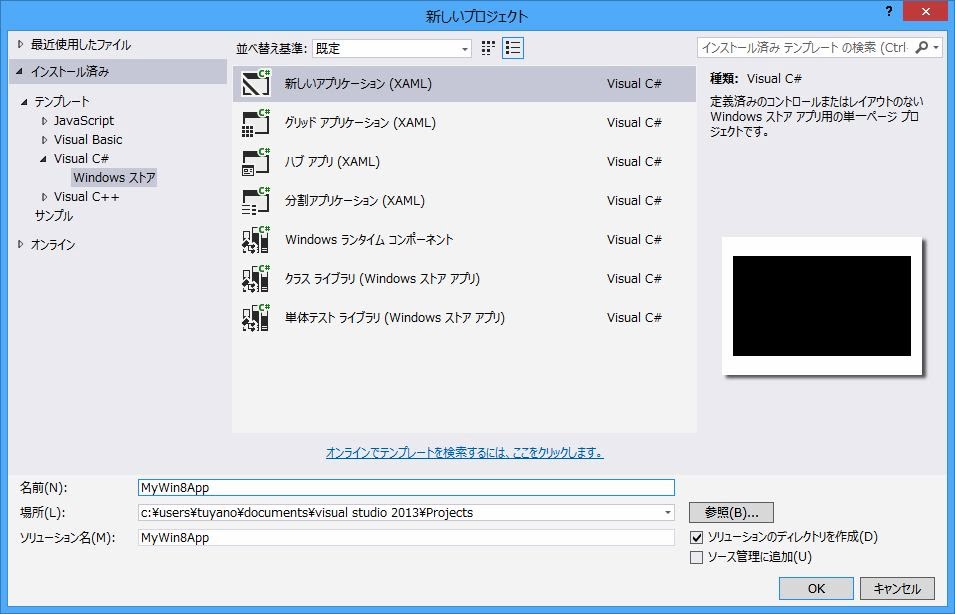This screenshot has width=955, height=614.
Task: Select the Split application (分割アプリケーション) template icon
Action: coord(257,201)
